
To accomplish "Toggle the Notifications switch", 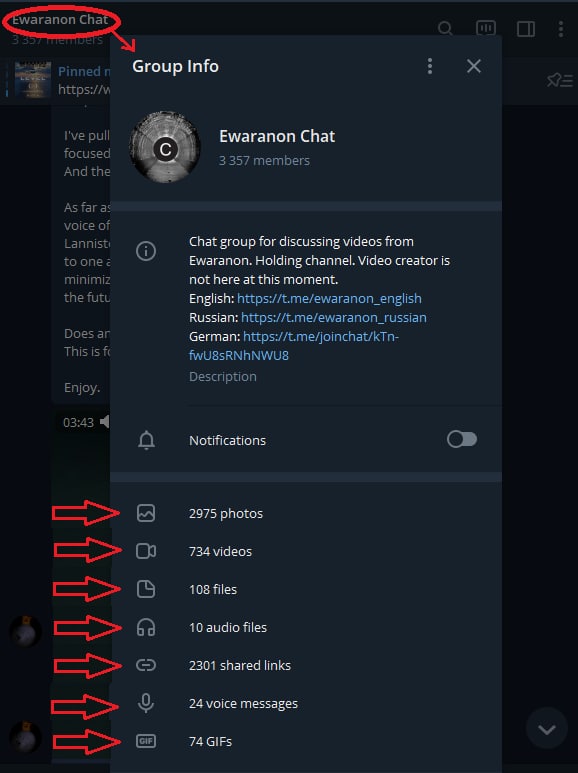I will [x=462, y=439].
